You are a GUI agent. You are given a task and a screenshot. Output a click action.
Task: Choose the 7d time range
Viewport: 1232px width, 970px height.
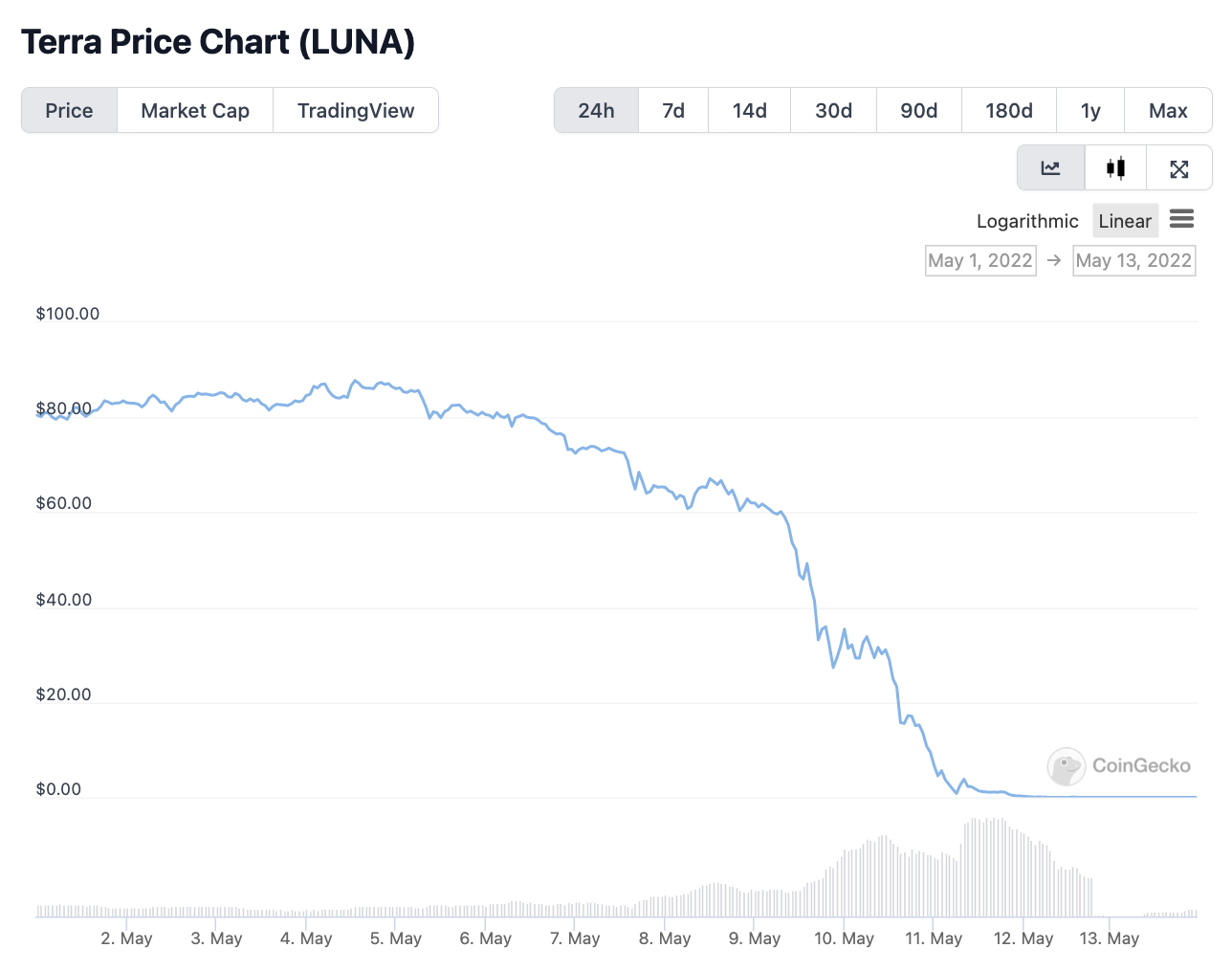[x=673, y=110]
